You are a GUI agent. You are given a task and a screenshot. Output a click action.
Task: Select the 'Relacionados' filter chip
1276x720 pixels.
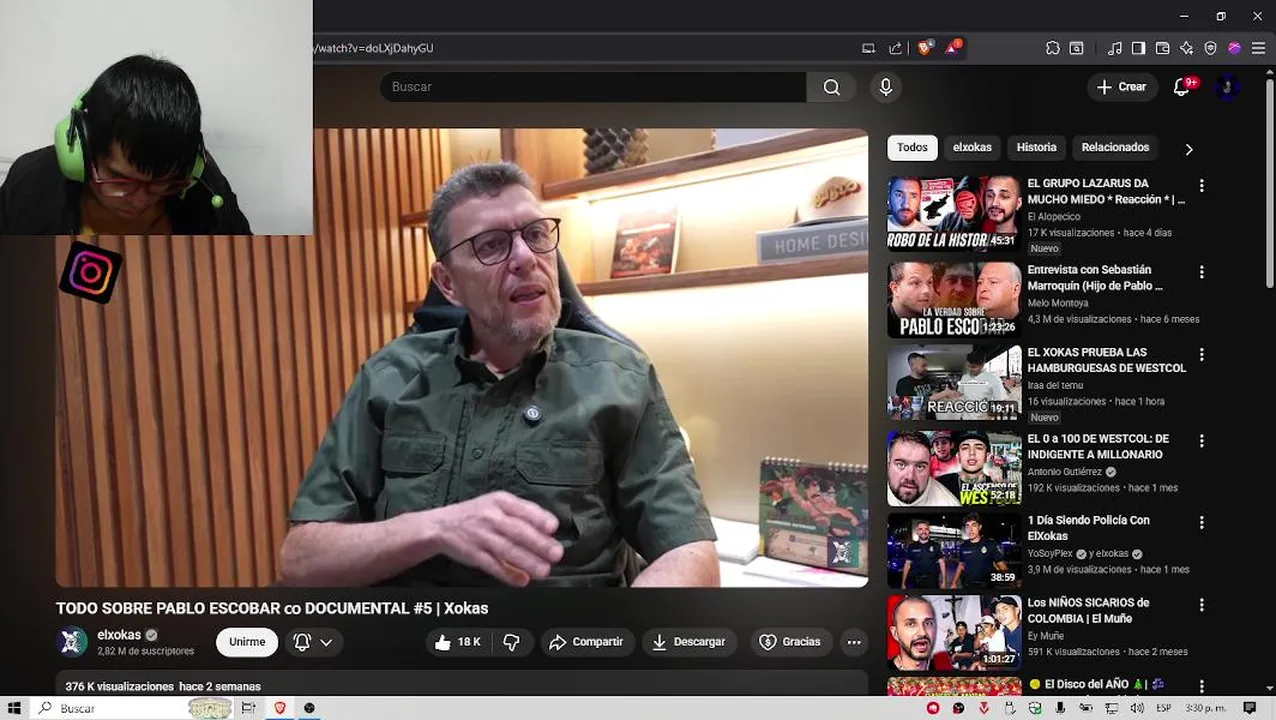(x=1115, y=148)
